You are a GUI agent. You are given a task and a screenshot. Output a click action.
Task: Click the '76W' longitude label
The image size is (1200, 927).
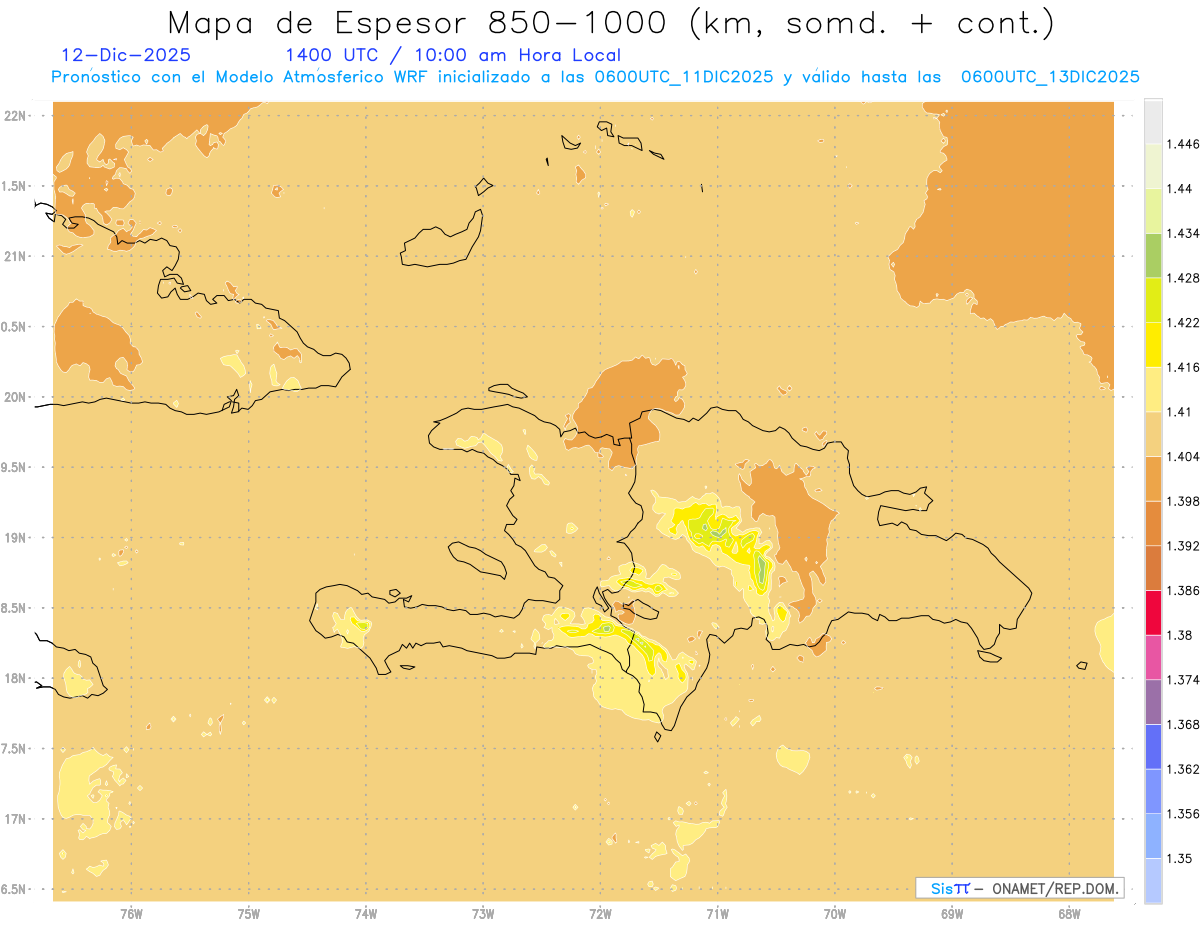(x=131, y=914)
